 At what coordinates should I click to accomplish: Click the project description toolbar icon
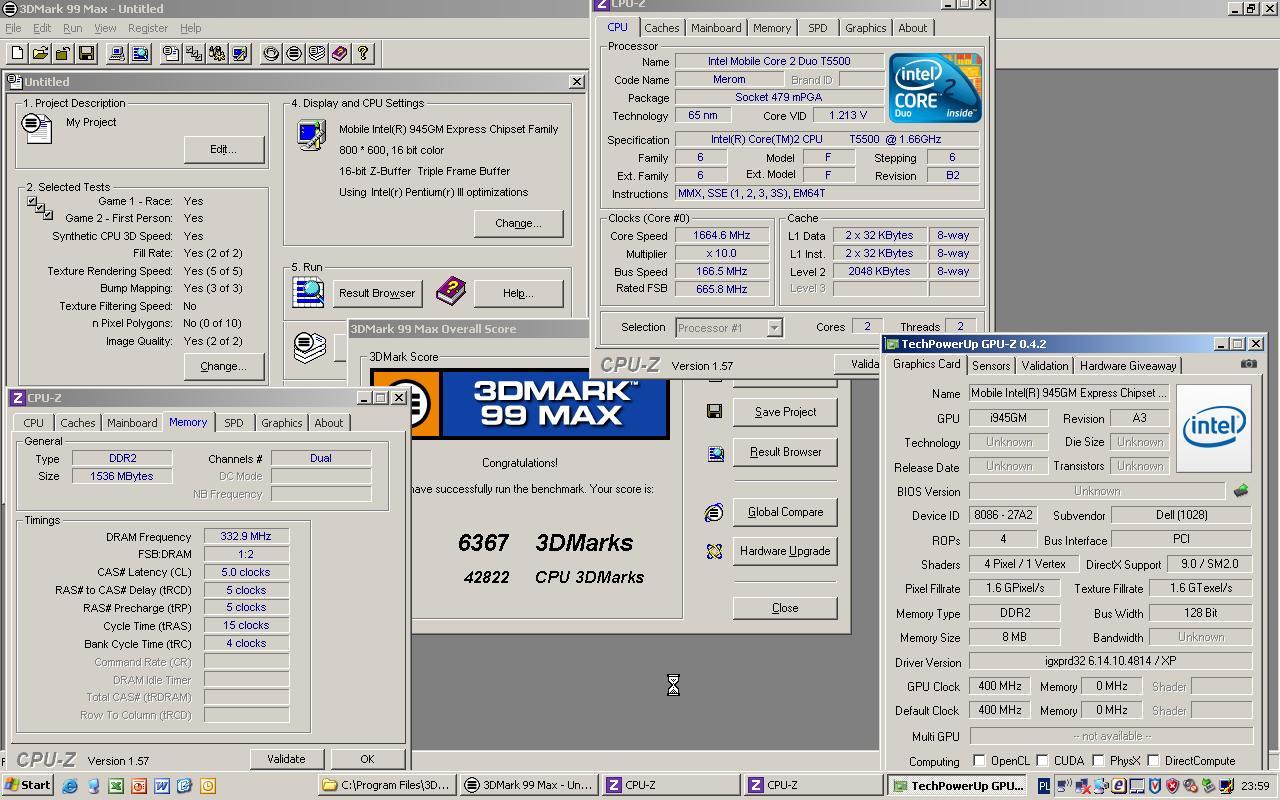point(171,53)
